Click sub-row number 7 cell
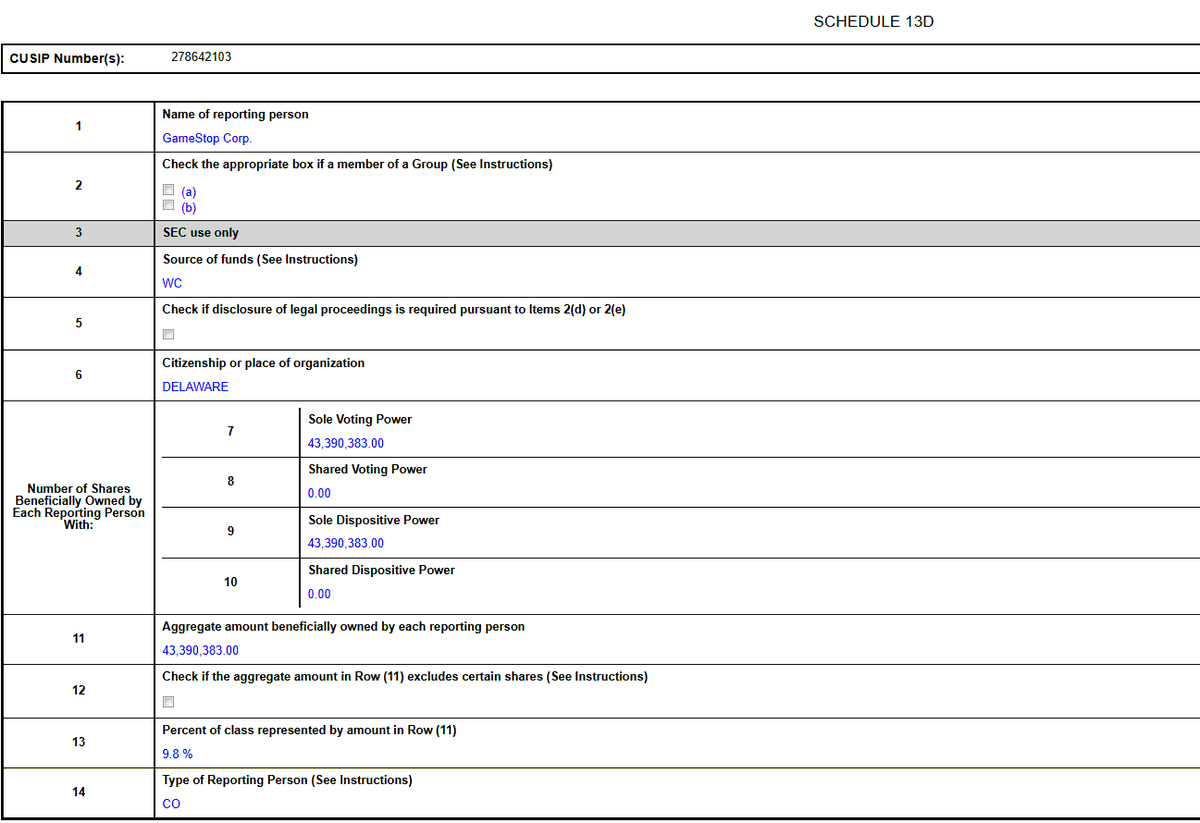This screenshot has height=823, width=1200. 230,431
